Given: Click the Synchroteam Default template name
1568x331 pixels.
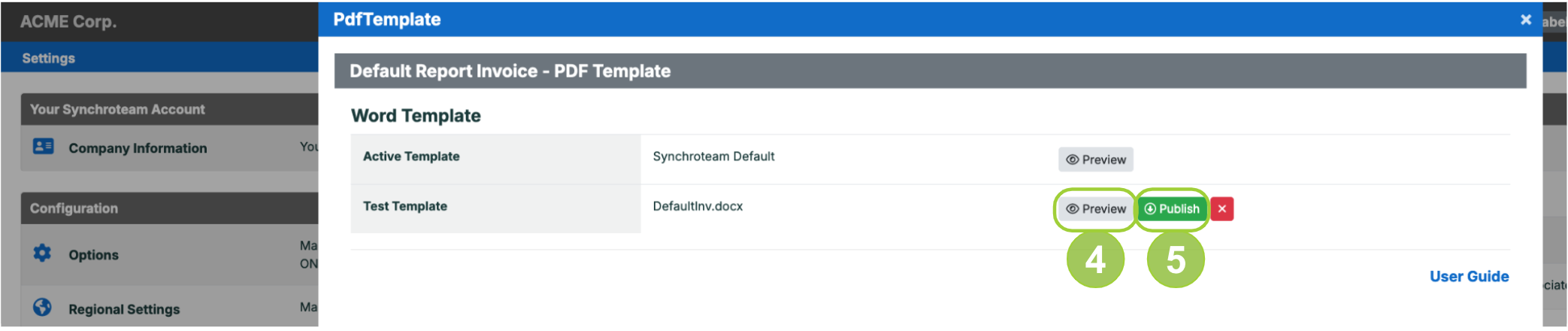Looking at the screenshot, I should pos(713,156).
